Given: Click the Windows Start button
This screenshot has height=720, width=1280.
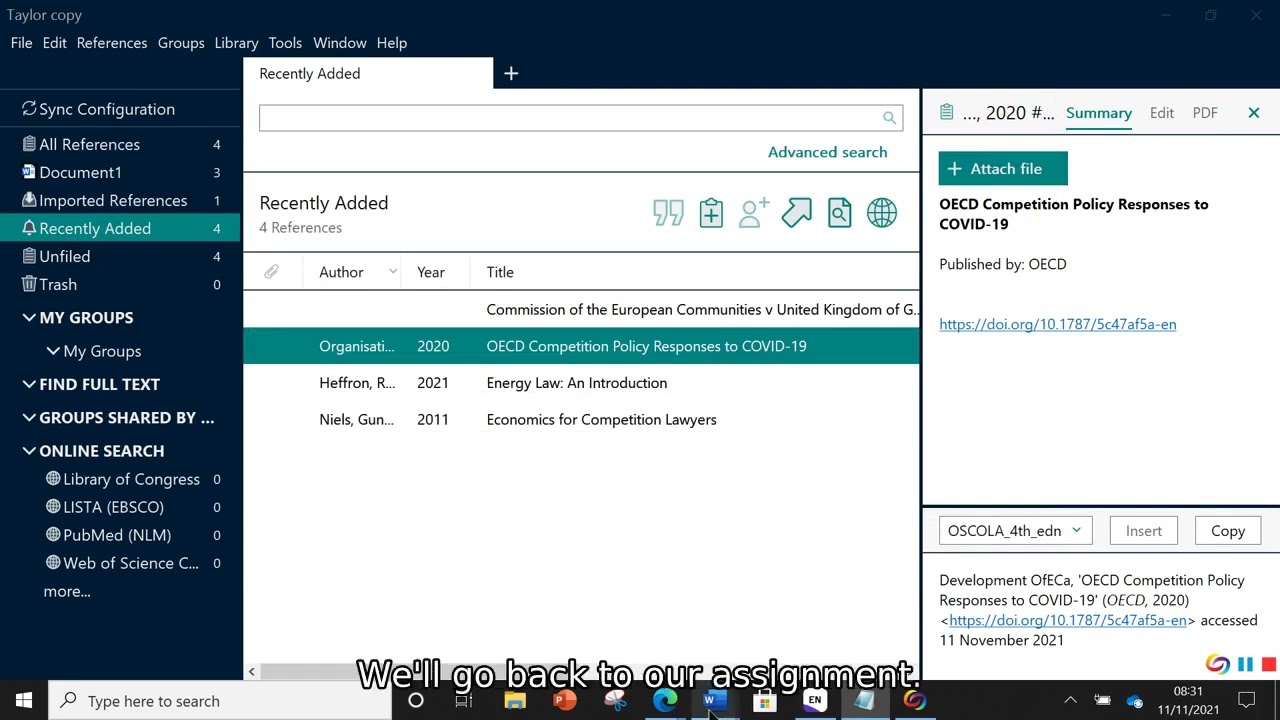Looking at the screenshot, I should pos(24,701).
